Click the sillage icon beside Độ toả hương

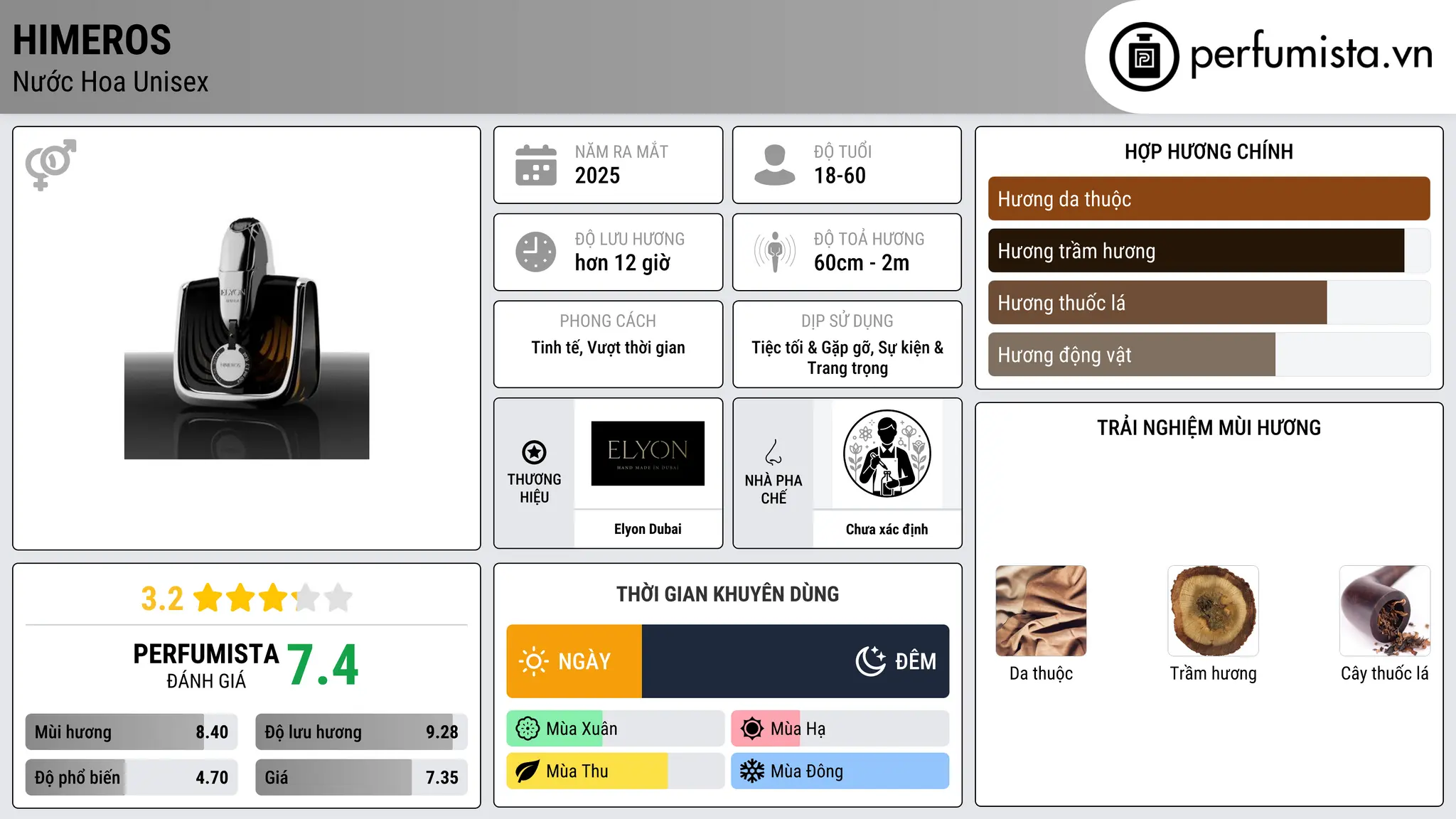click(x=774, y=252)
